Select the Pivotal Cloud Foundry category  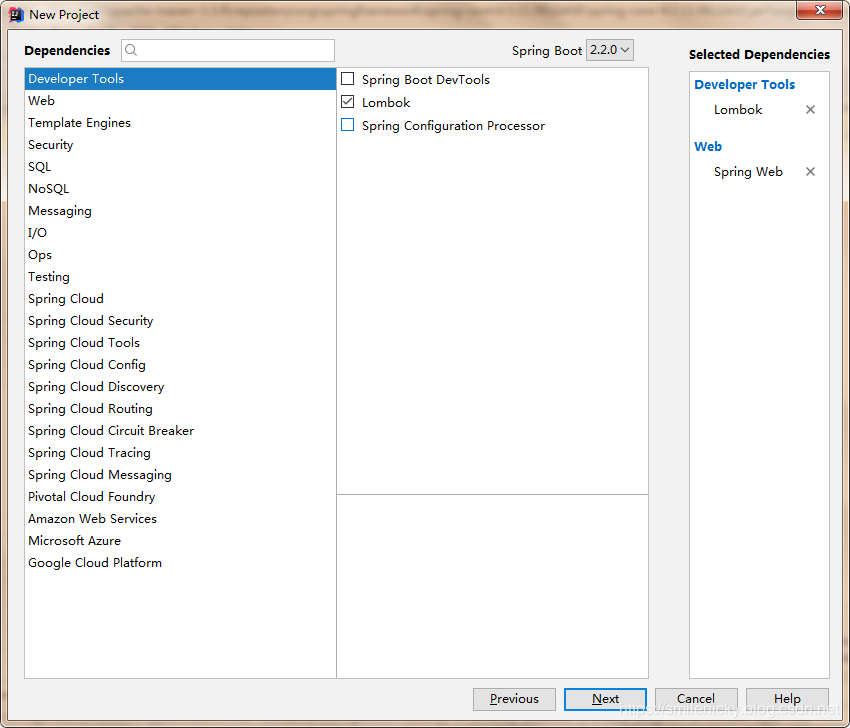(x=180, y=497)
